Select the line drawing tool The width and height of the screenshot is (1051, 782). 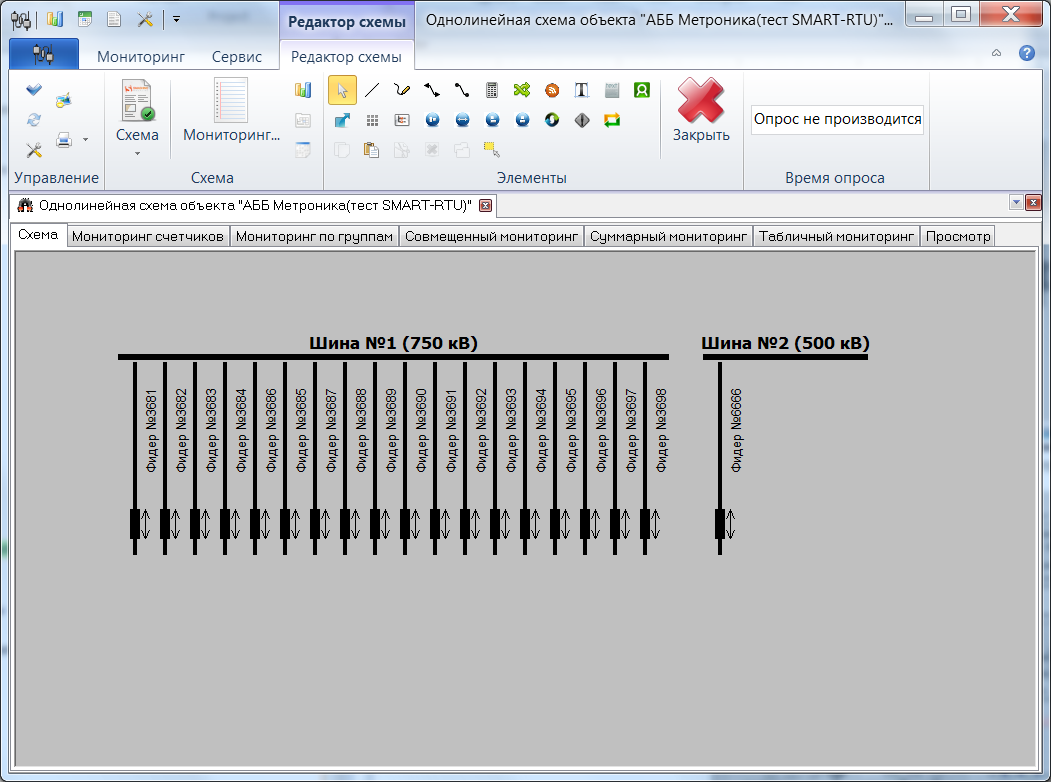tap(371, 90)
